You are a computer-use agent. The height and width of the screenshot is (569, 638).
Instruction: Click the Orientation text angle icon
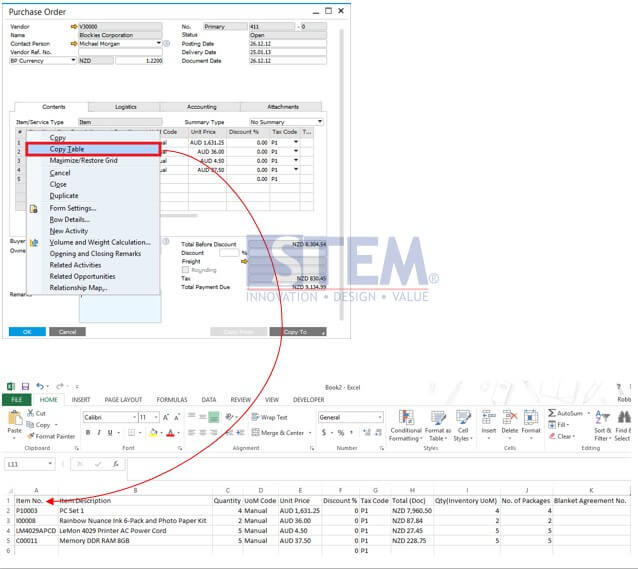pyautogui.click(x=229, y=417)
